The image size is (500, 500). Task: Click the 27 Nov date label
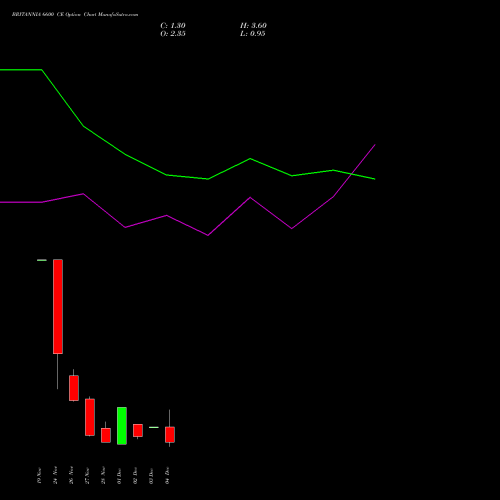click(87, 475)
